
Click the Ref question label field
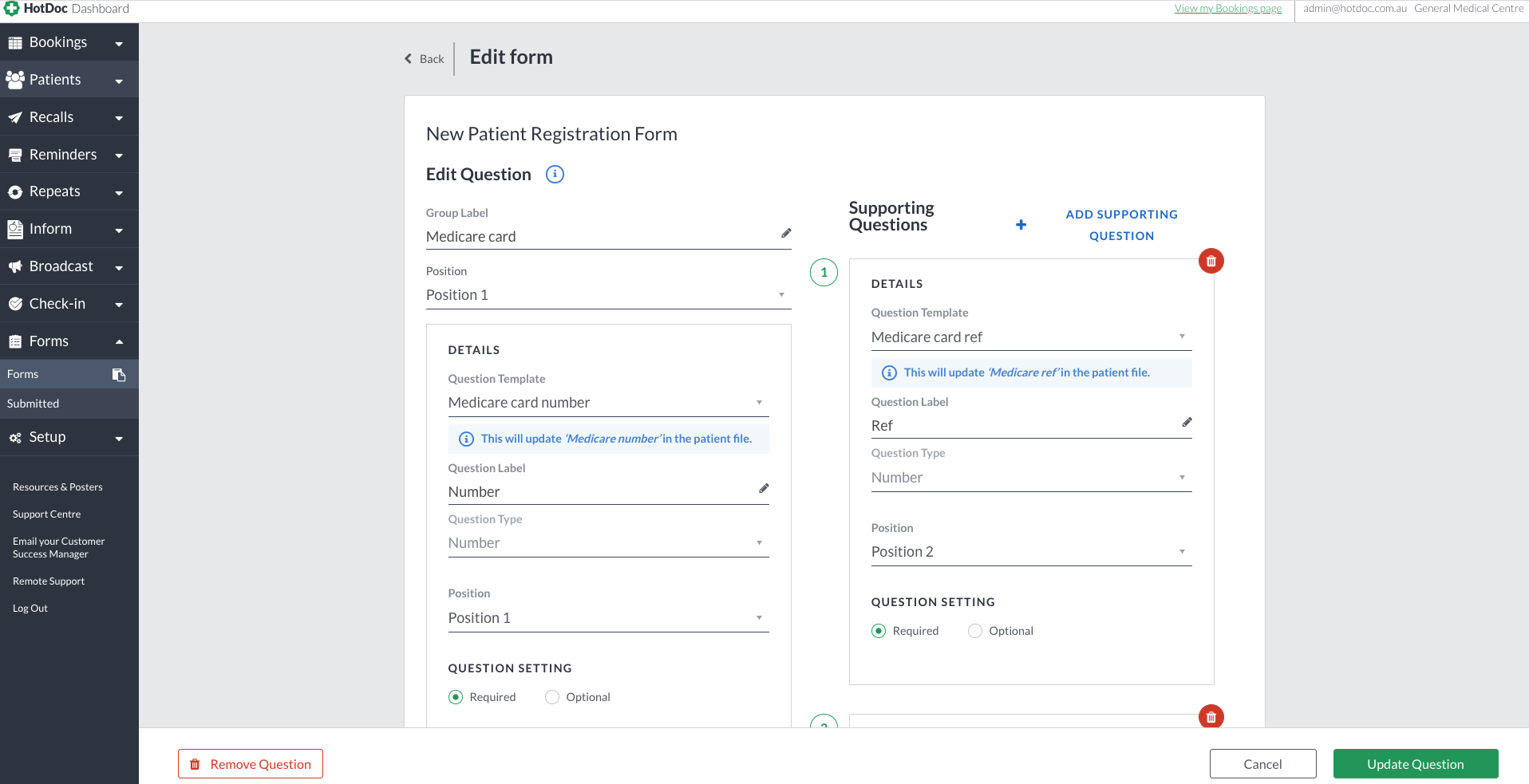[1031, 426]
